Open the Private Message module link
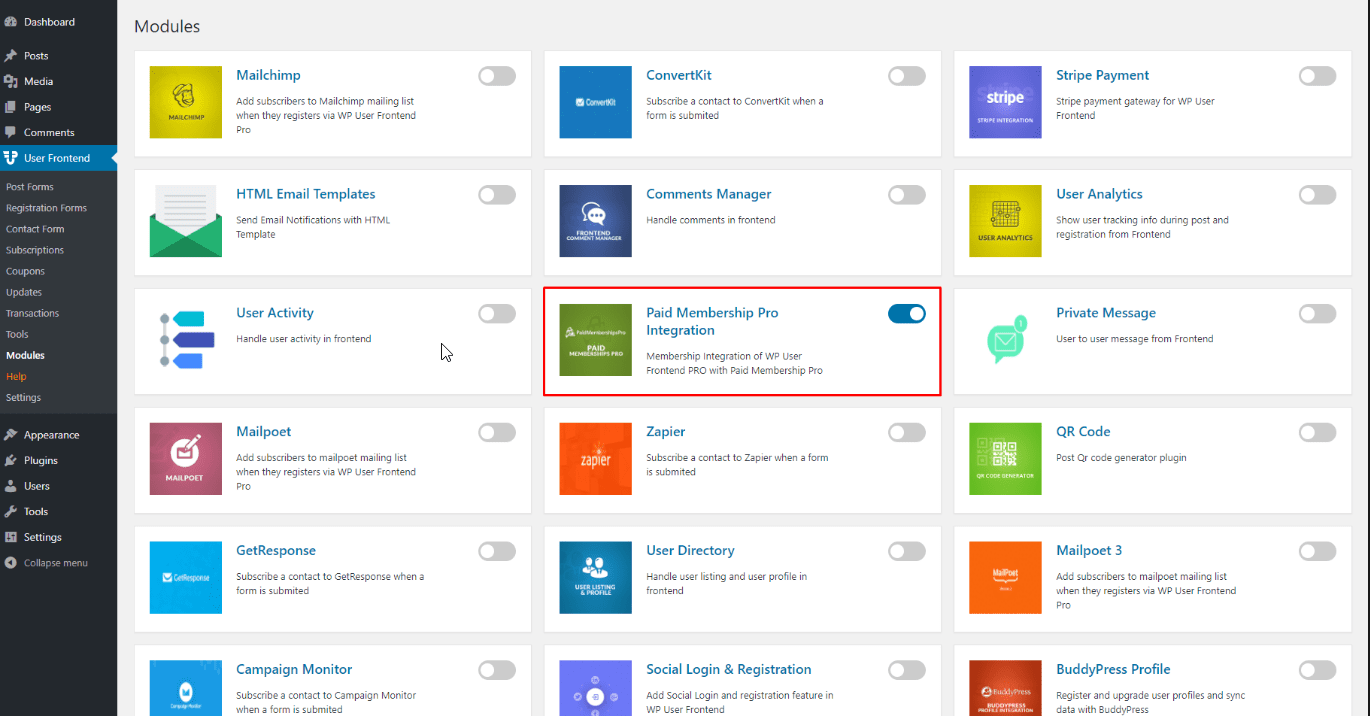1370x716 pixels. pyautogui.click(x=1105, y=312)
